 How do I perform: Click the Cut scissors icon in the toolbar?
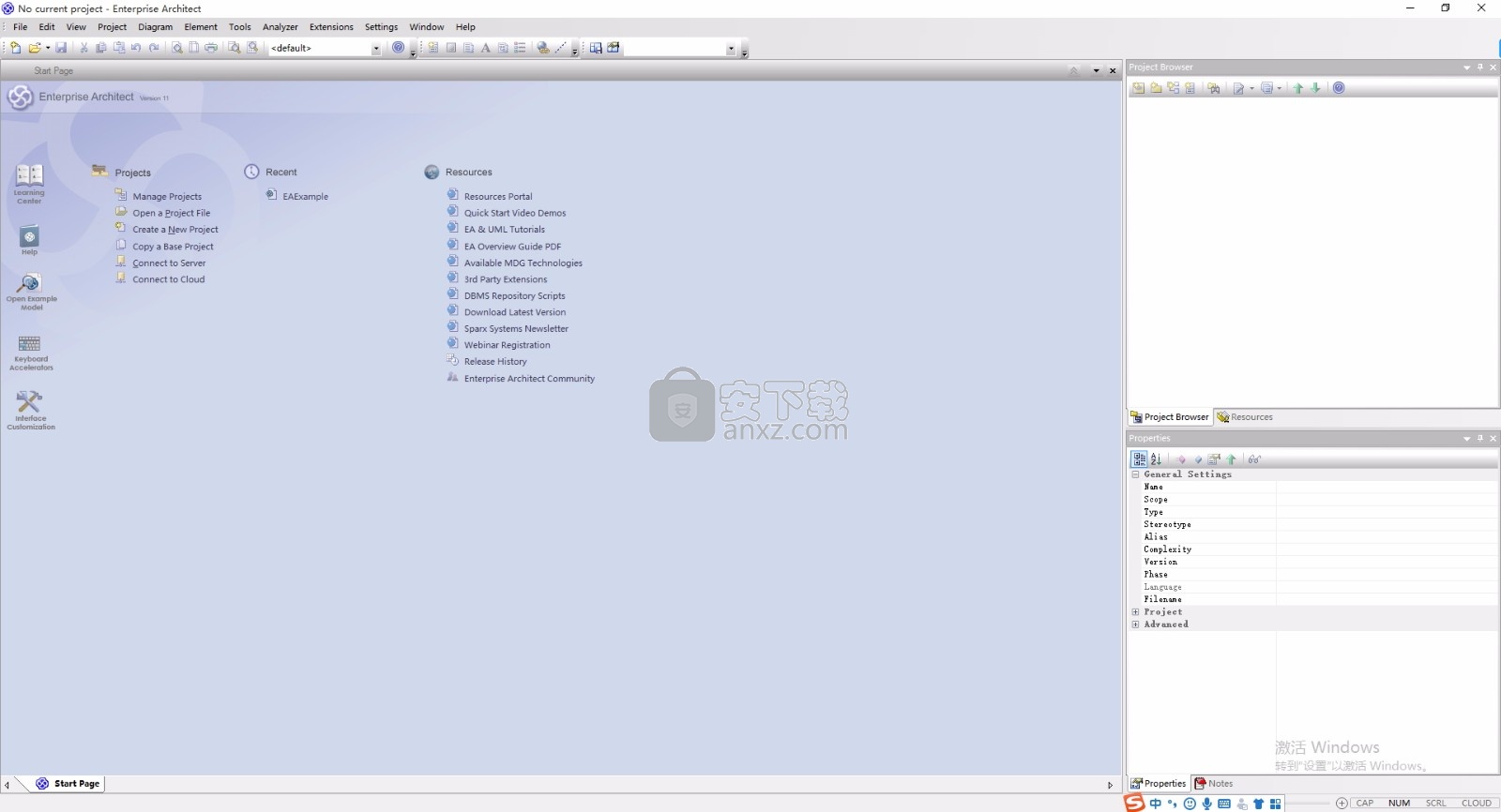pos(83,48)
